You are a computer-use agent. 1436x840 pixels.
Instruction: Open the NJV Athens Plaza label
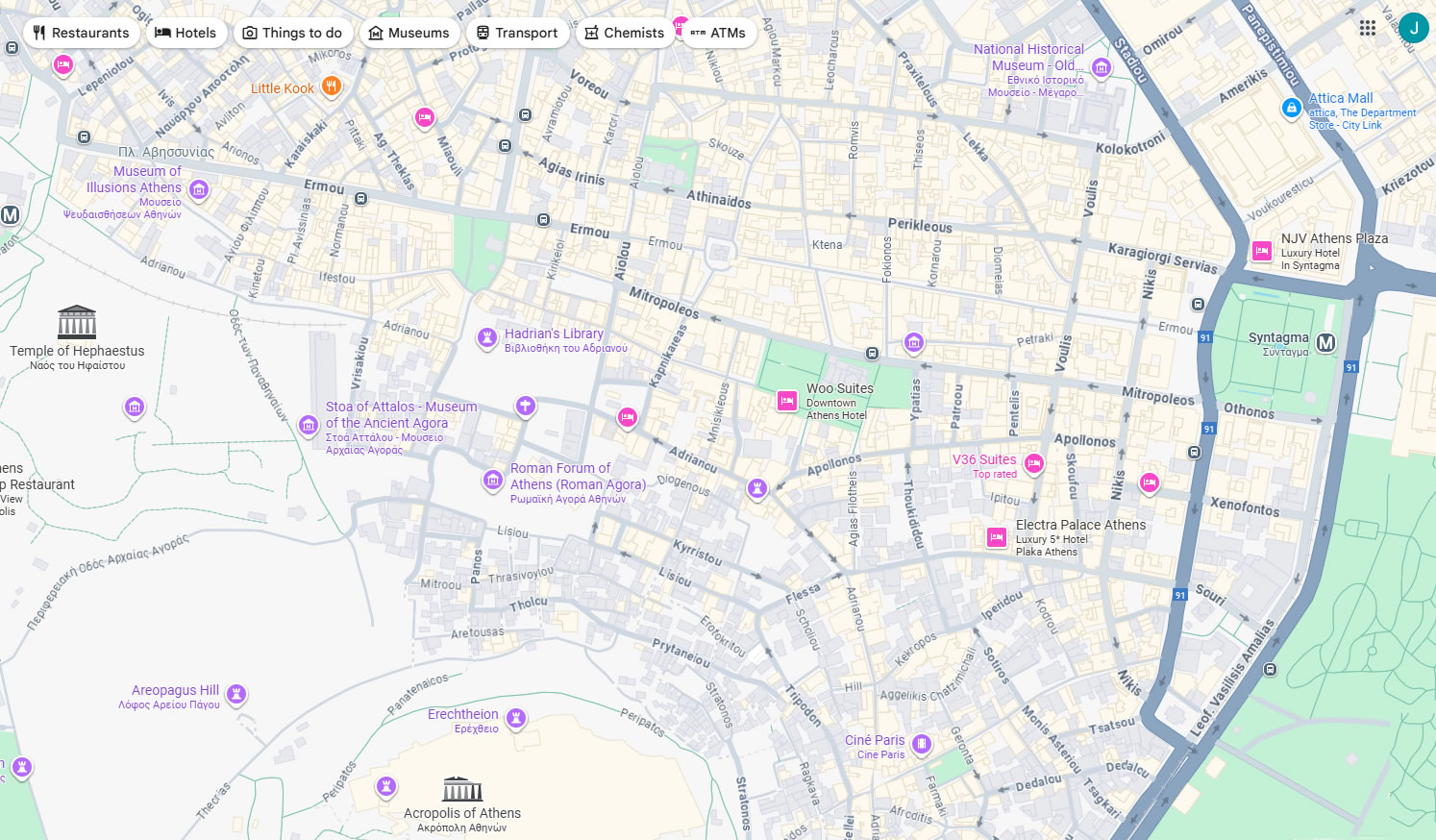[1334, 238]
